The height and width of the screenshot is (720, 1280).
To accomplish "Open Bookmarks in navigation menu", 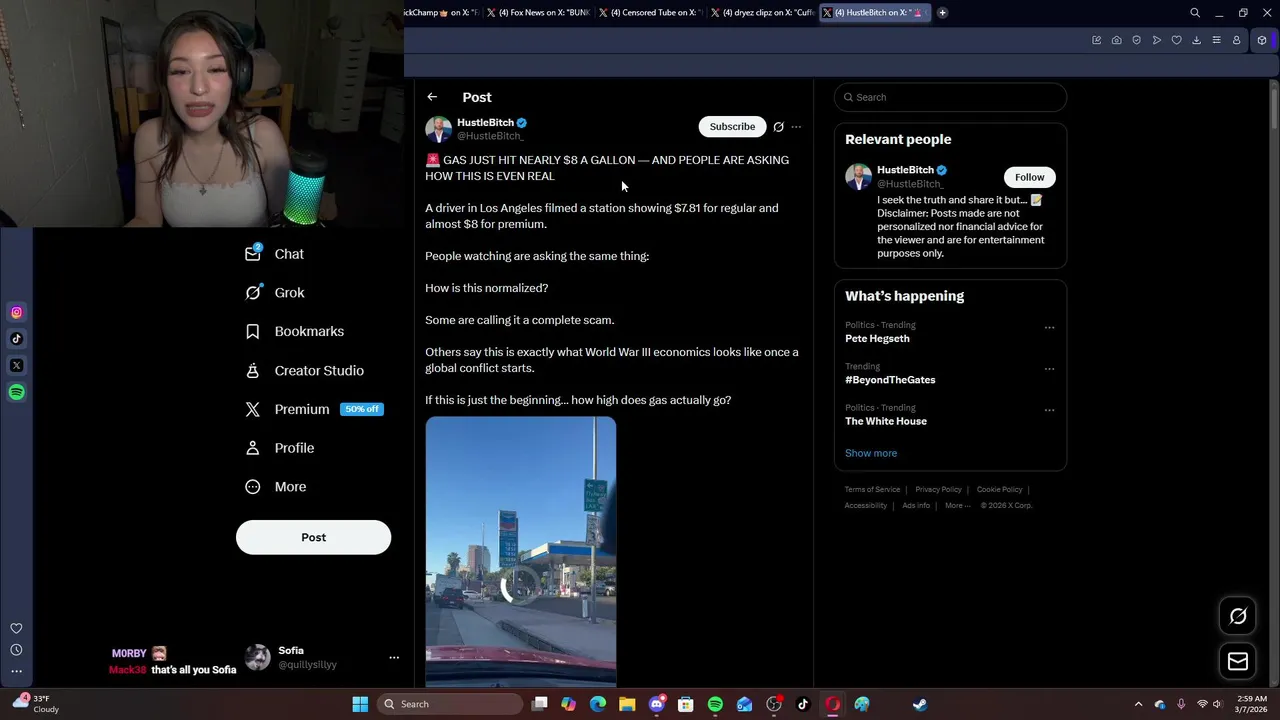I will 295,331.
